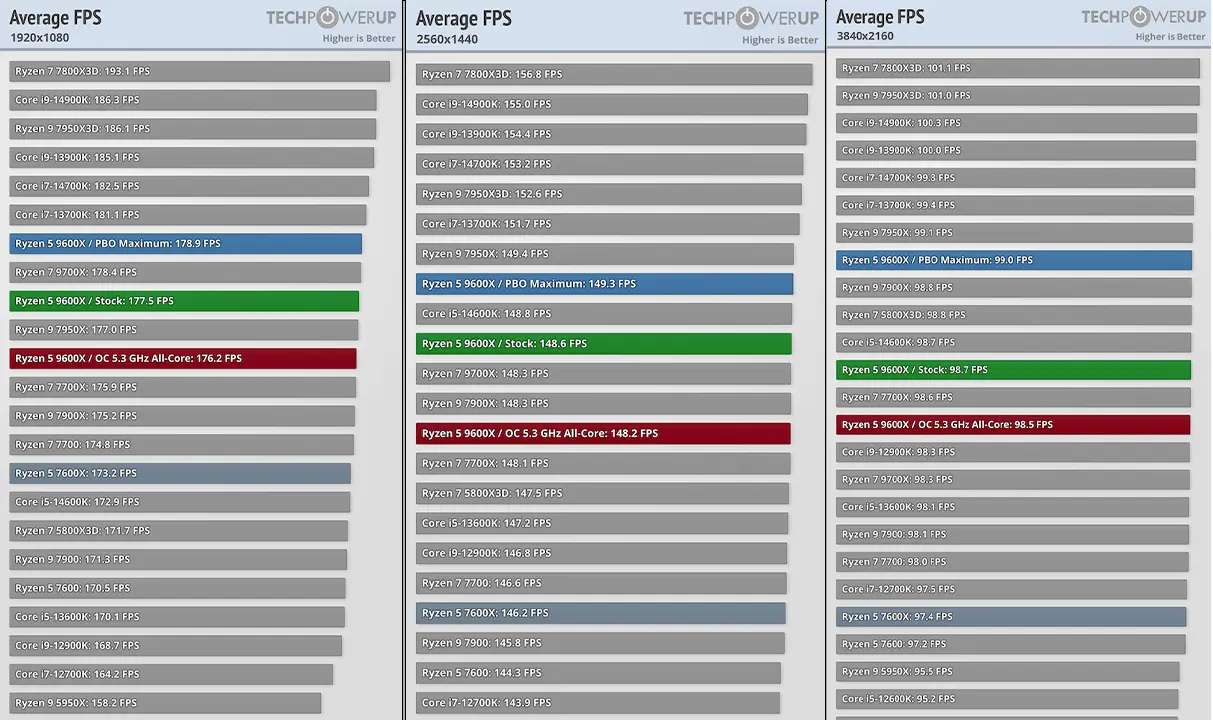
Task: Click the Core i9-14900K 155.0 FPS bar
Action: pos(611,104)
